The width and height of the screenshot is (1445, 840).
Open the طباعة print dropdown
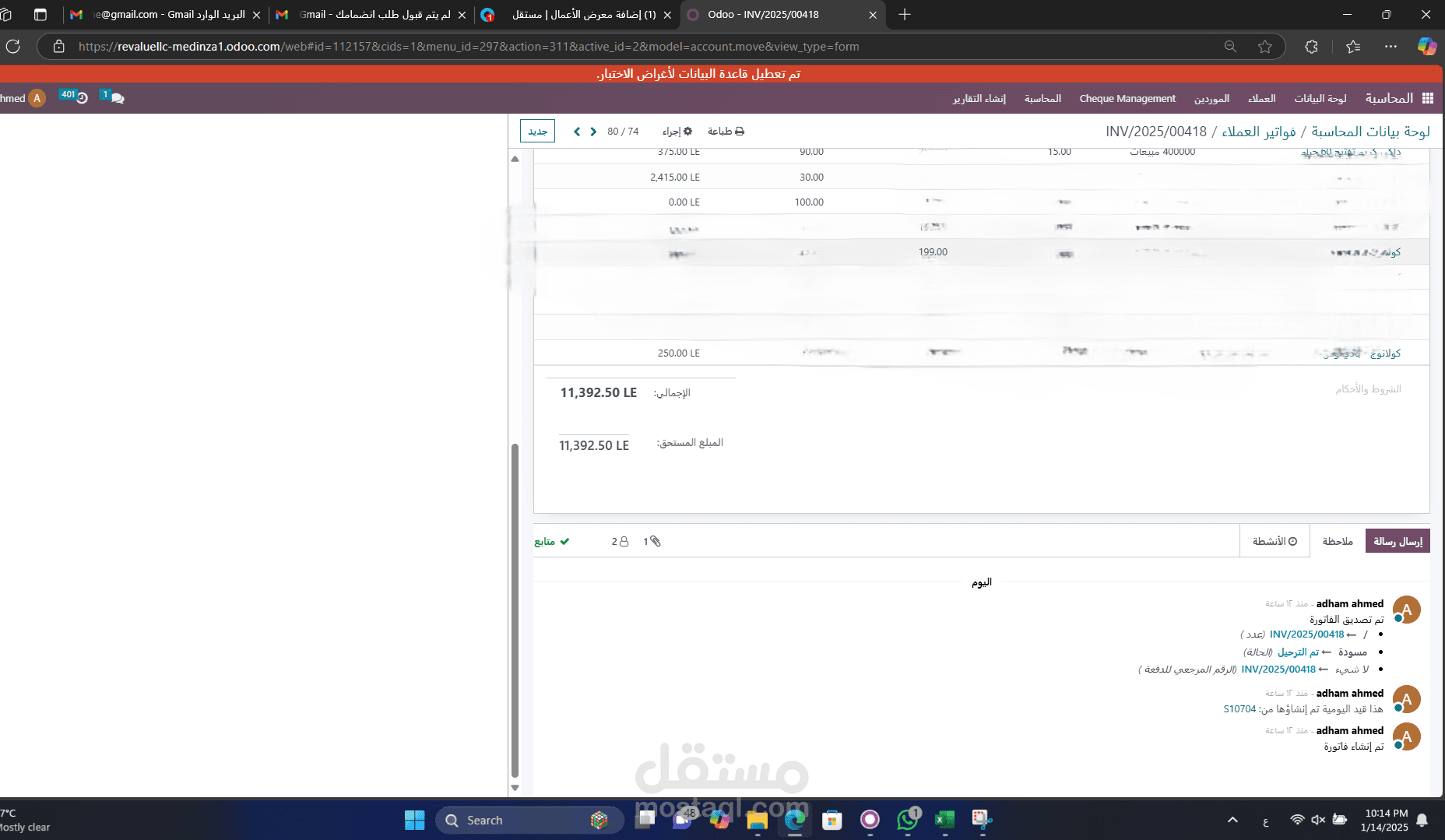[726, 132]
